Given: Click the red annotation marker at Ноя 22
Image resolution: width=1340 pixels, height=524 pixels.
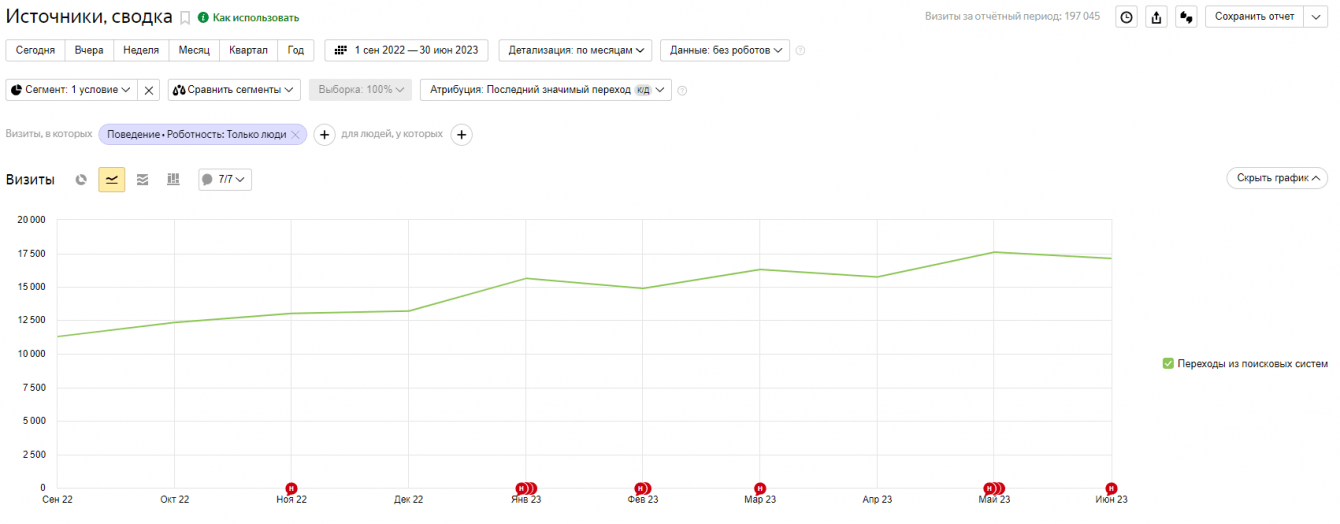Looking at the screenshot, I should tap(292, 488).
